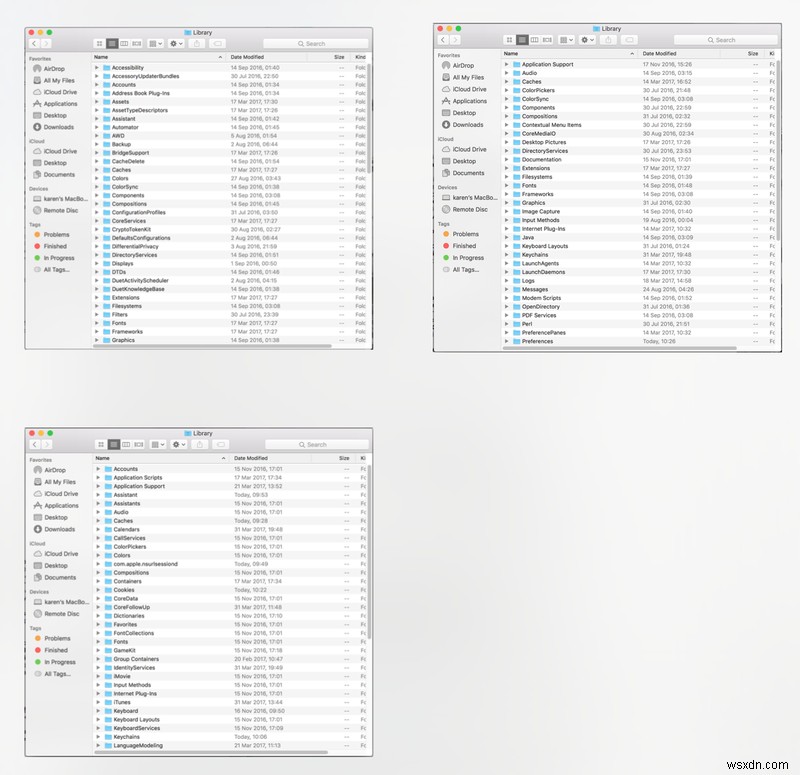Select AccessoryUpdaterBundles folder row
This screenshot has width=800, height=775.
(x=230, y=76)
